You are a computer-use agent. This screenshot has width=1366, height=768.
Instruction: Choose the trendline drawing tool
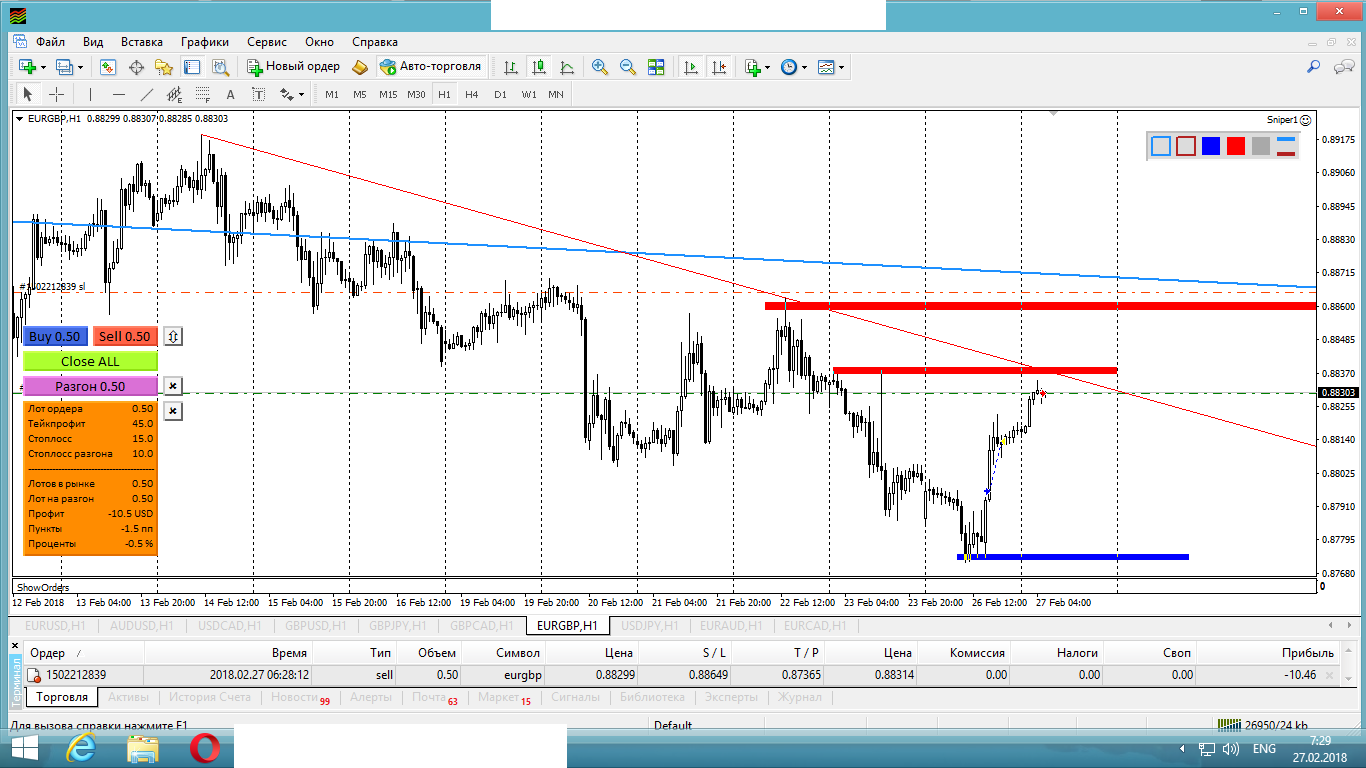pos(147,94)
